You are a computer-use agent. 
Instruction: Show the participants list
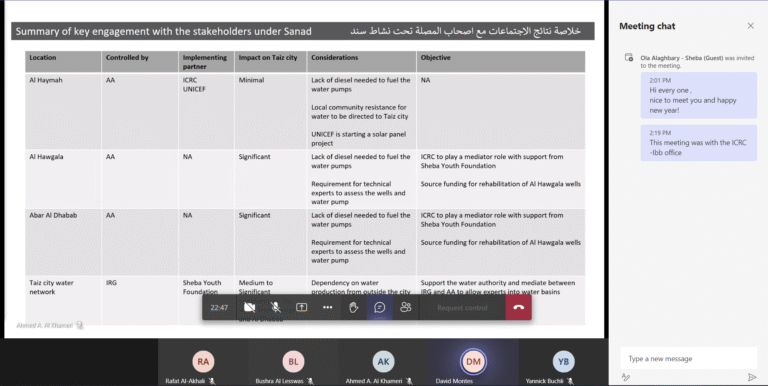click(x=406, y=308)
